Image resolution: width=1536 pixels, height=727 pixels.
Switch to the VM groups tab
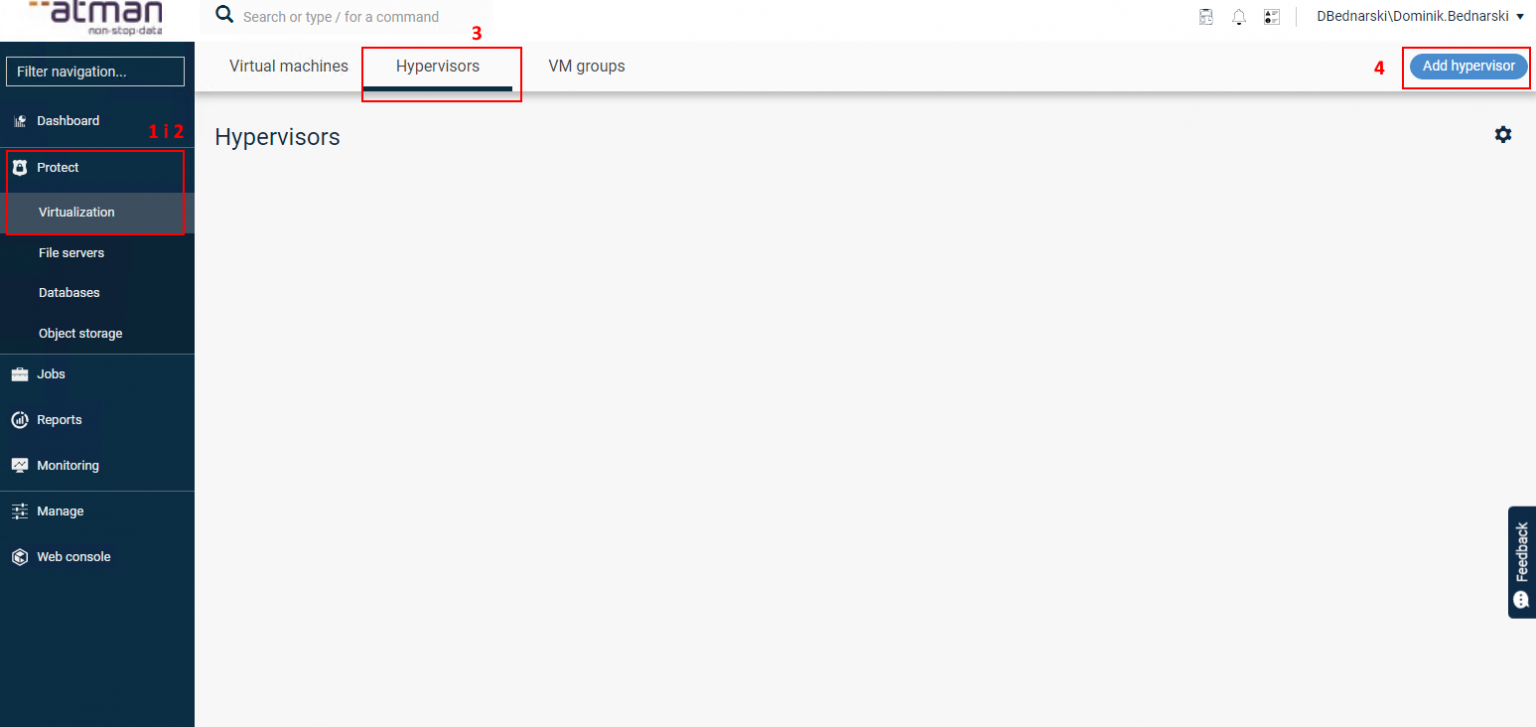pyautogui.click(x=586, y=66)
